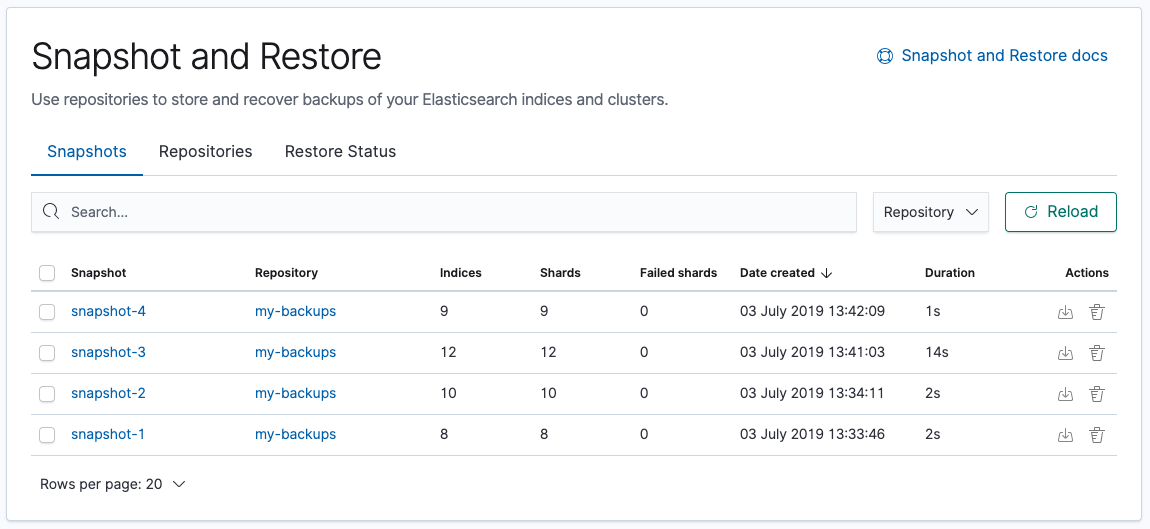This screenshot has height=529, width=1150.
Task: Expand the Rows per page selector
Action: 113,484
